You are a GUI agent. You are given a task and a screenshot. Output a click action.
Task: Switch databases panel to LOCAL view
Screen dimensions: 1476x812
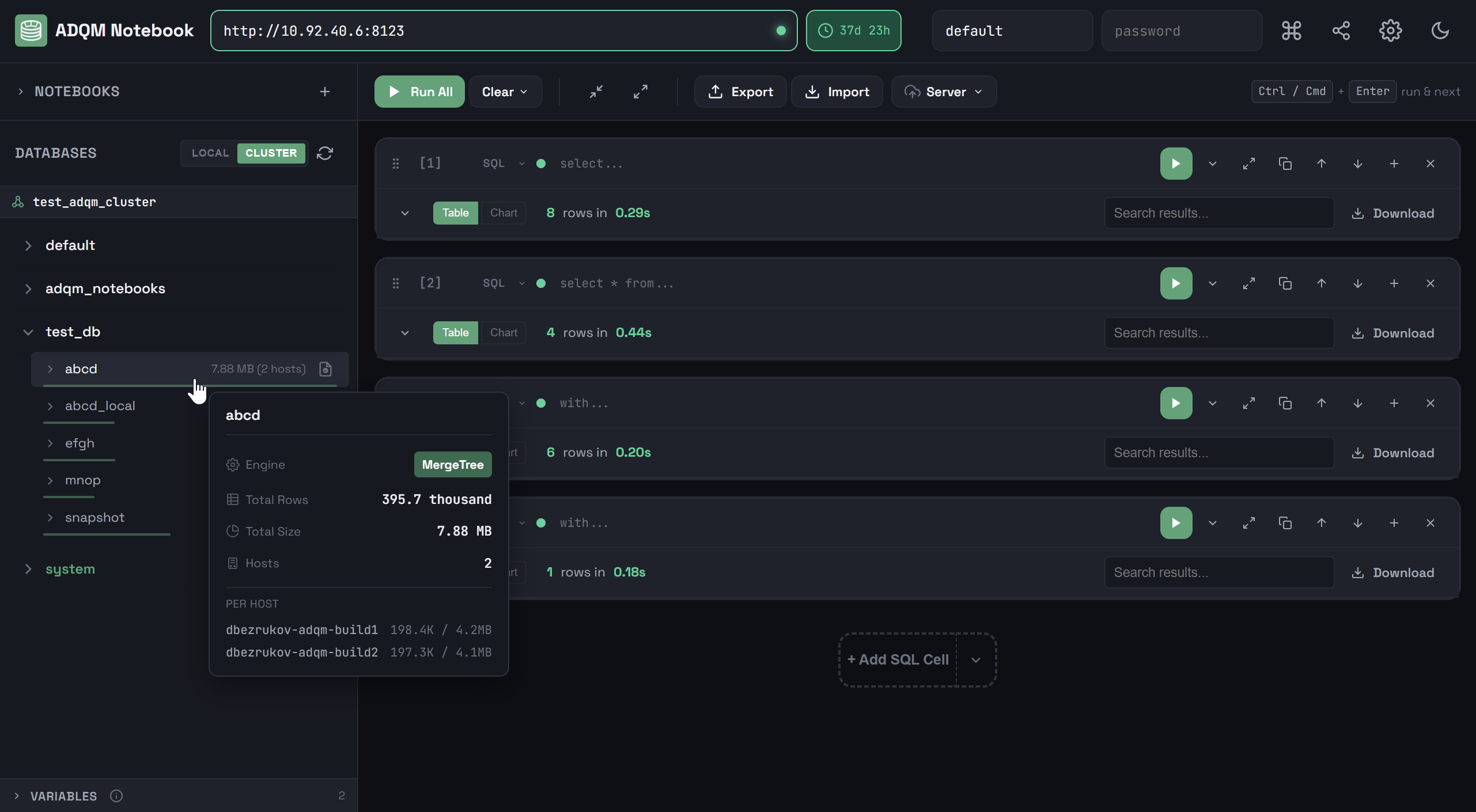pyautogui.click(x=210, y=153)
